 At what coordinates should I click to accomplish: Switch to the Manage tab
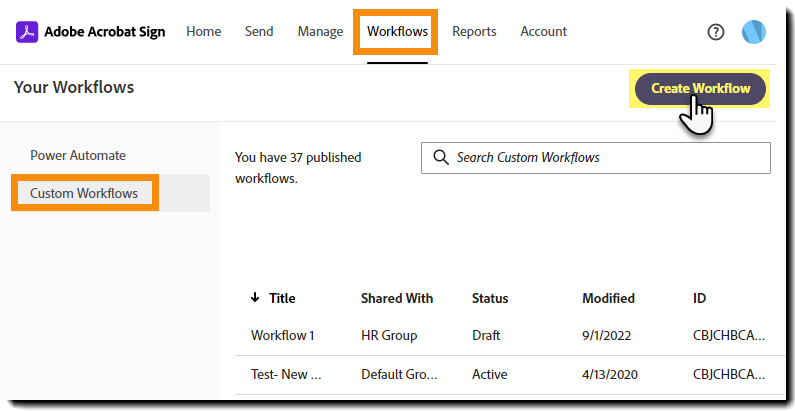tap(320, 32)
